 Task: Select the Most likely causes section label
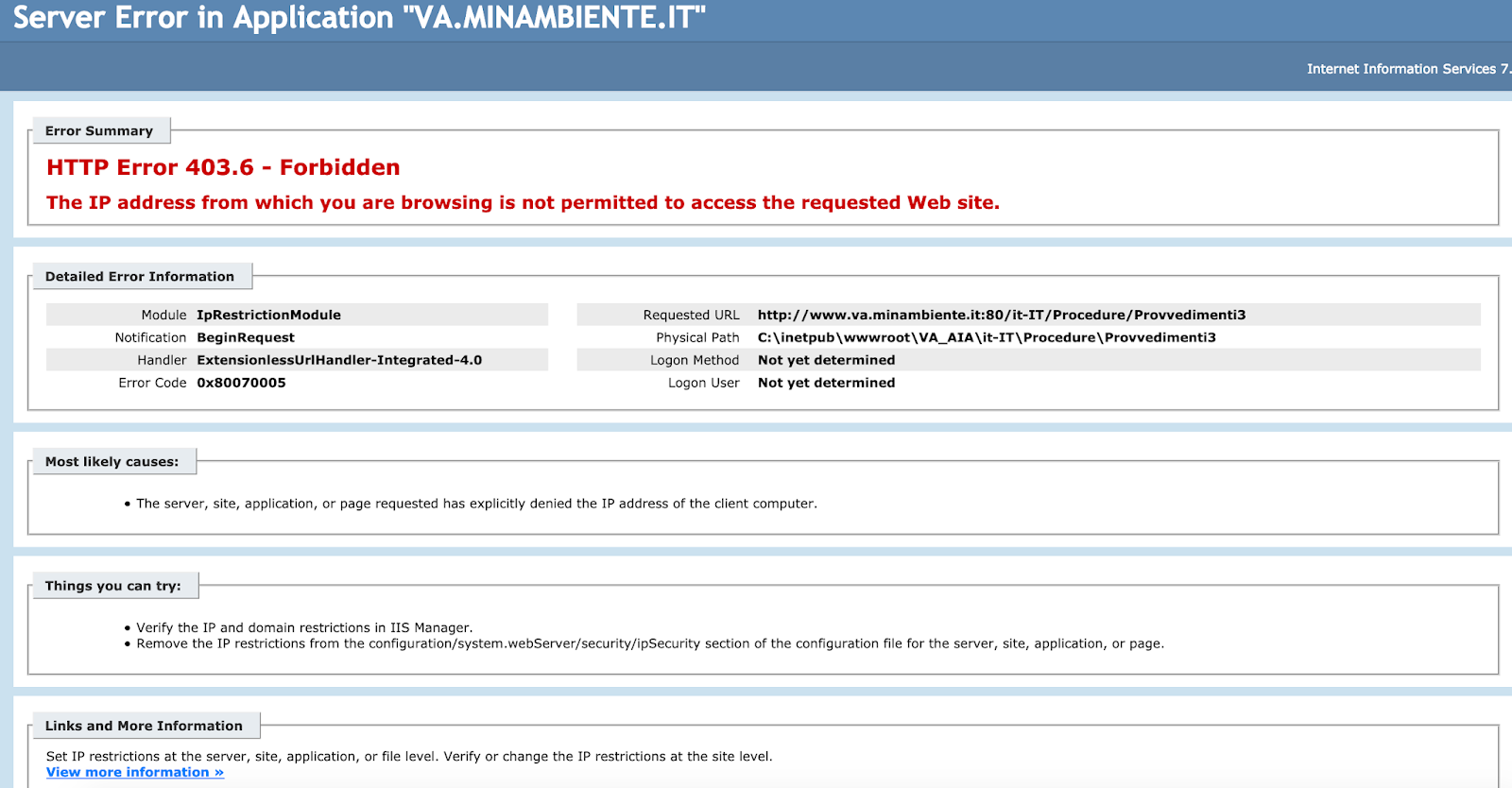112,462
